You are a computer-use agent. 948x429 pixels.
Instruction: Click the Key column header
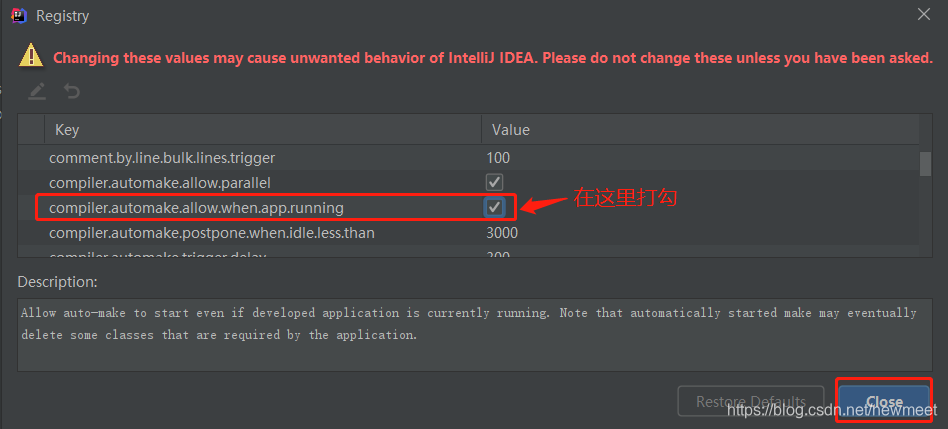[263, 129]
